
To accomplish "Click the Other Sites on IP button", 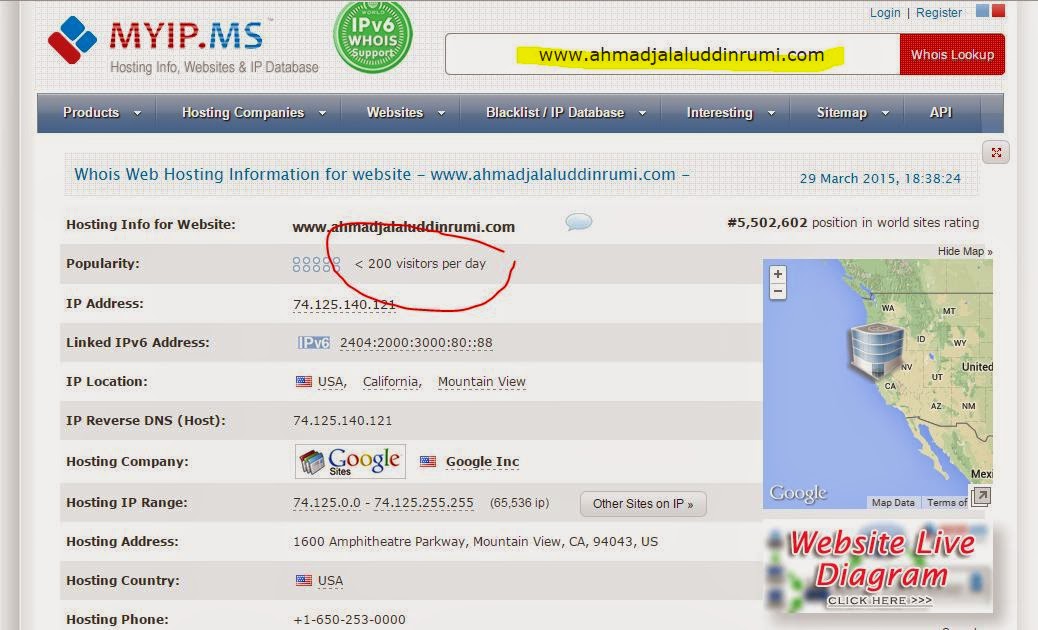I will [643, 504].
